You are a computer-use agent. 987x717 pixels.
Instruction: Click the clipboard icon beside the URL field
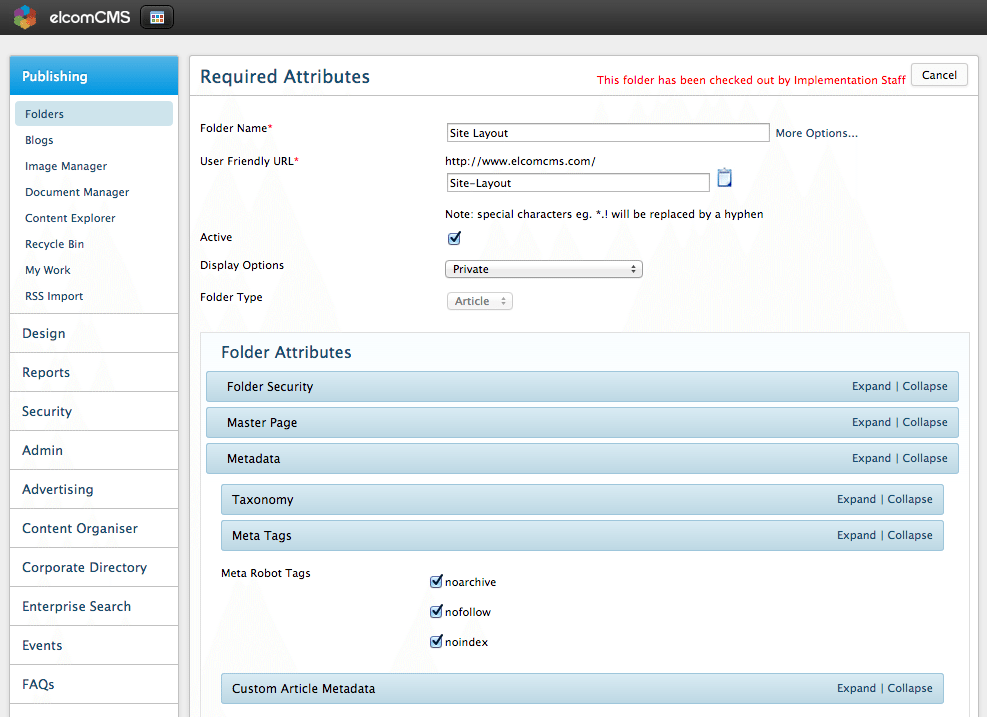point(724,177)
